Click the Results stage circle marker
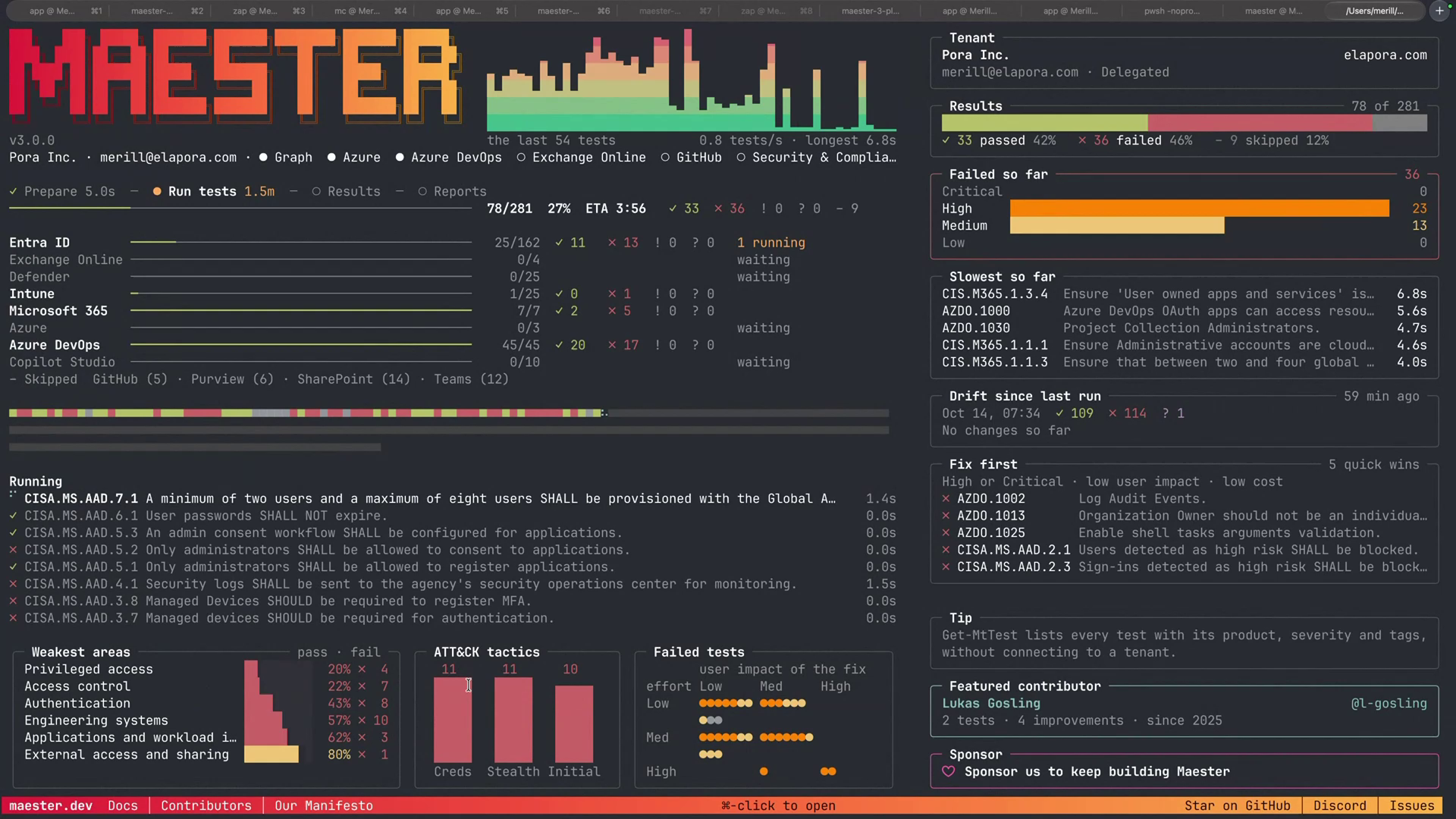The height and width of the screenshot is (819, 1456). point(316,191)
